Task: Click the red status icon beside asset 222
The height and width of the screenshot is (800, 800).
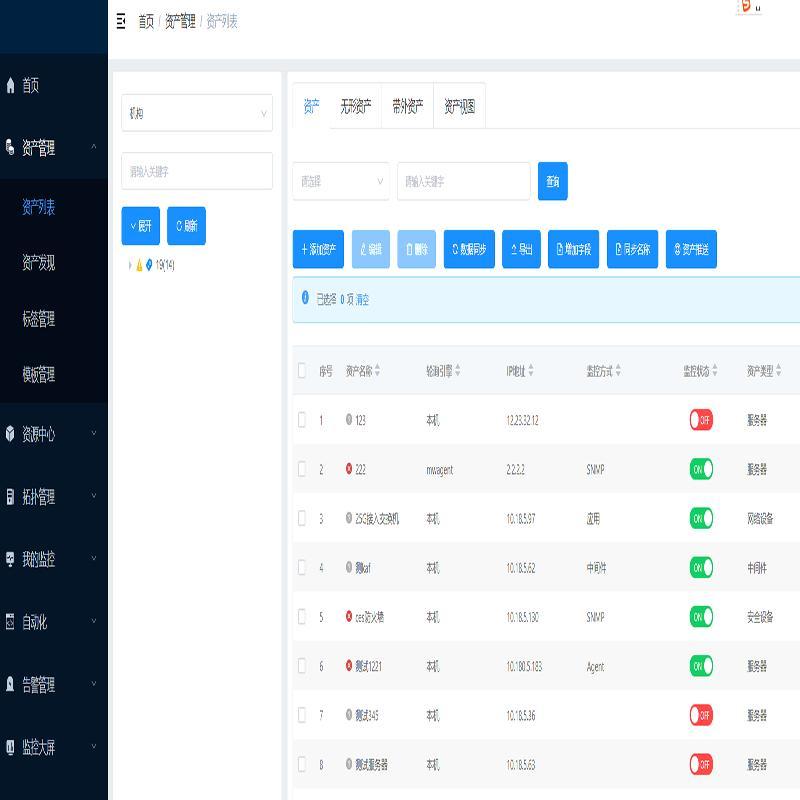Action: 349,469
